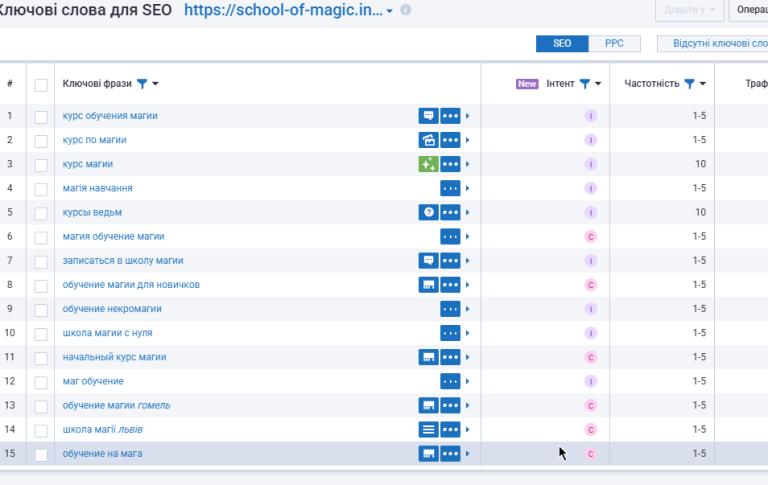Click frequency value 10 in 'курс магии' row
This screenshot has width=768, height=485.
pos(700,164)
